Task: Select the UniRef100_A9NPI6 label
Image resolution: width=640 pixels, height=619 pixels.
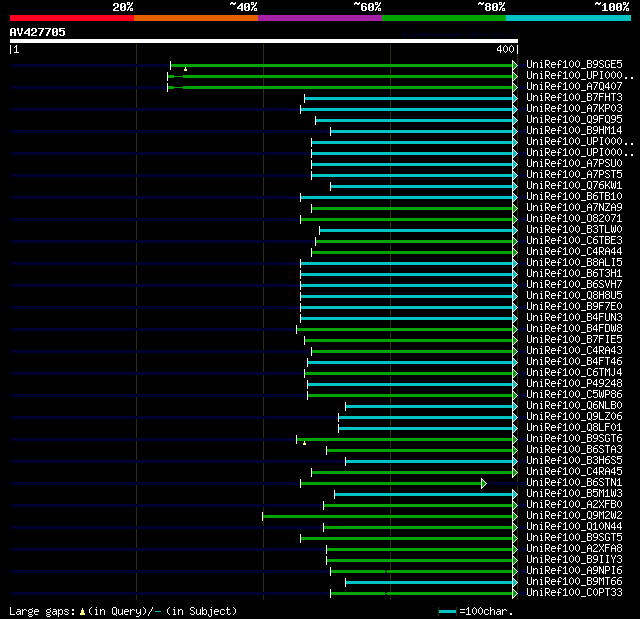Action: [x=574, y=571]
